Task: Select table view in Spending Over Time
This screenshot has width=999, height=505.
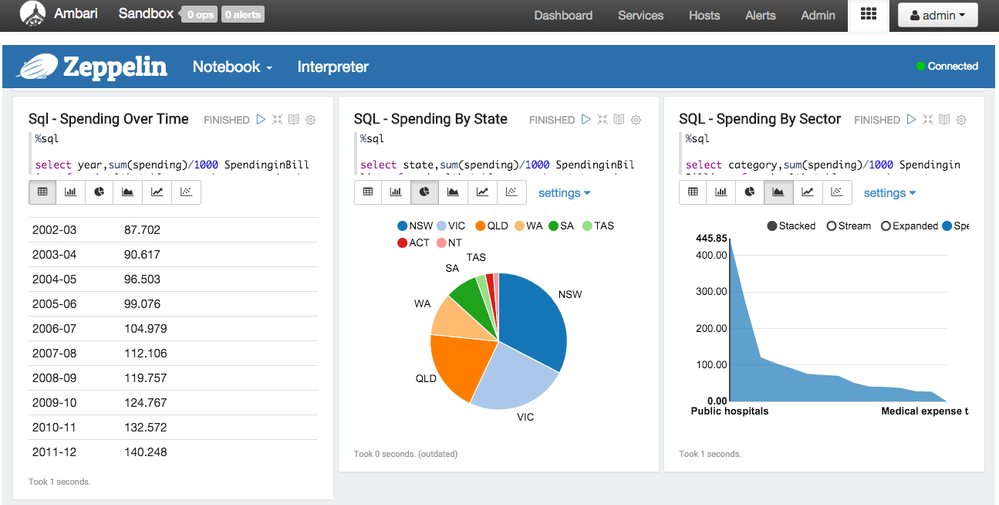Action: pos(43,192)
